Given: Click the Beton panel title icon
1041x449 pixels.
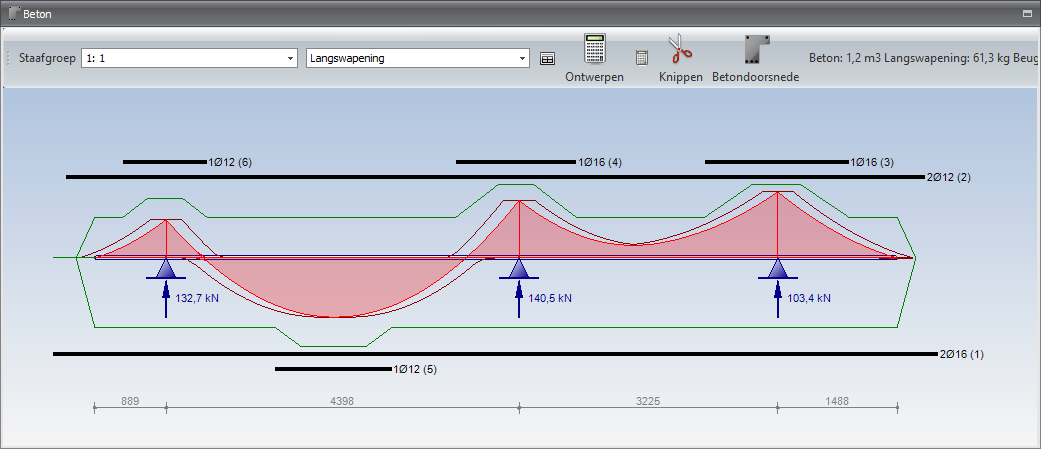Looking at the screenshot, I should [12, 14].
